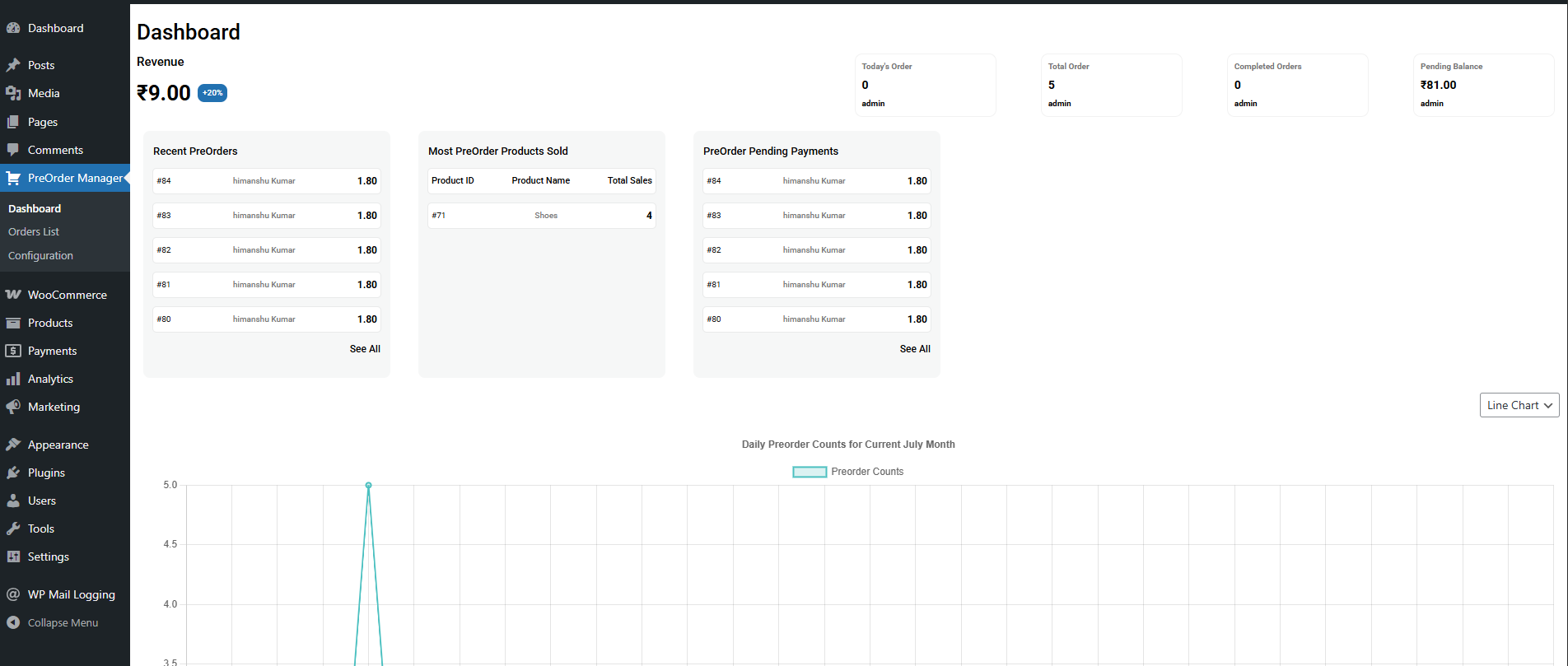Click the Media icon in sidebar

click(x=13, y=93)
